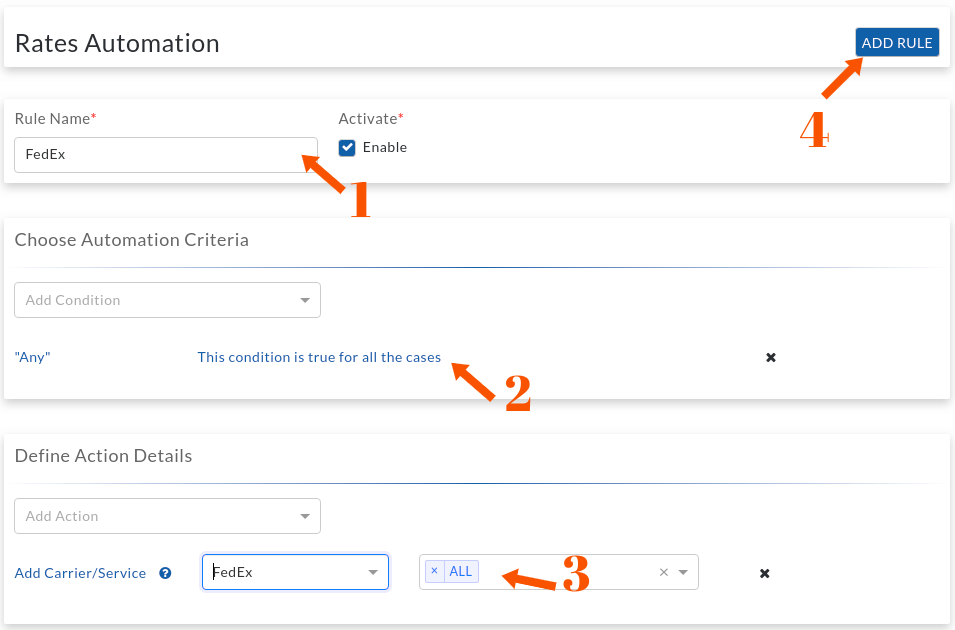Click the Add Carrier/Service label link

[80, 573]
